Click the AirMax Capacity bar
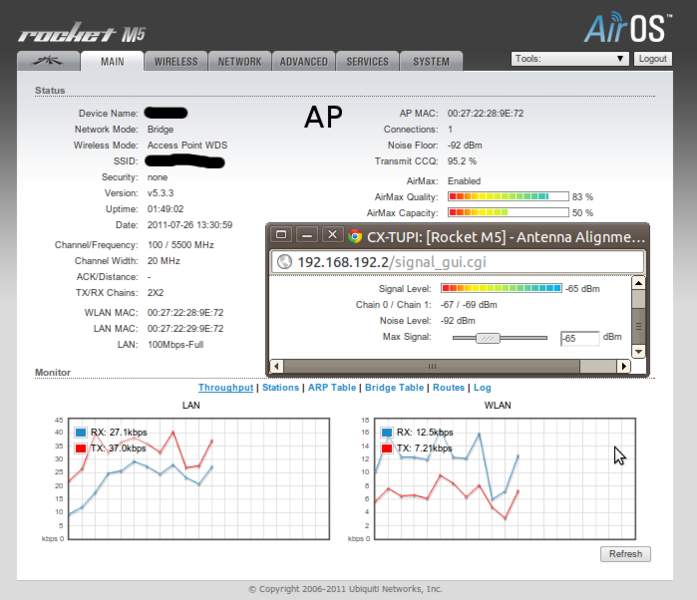This screenshot has height=600, width=697. (508, 212)
